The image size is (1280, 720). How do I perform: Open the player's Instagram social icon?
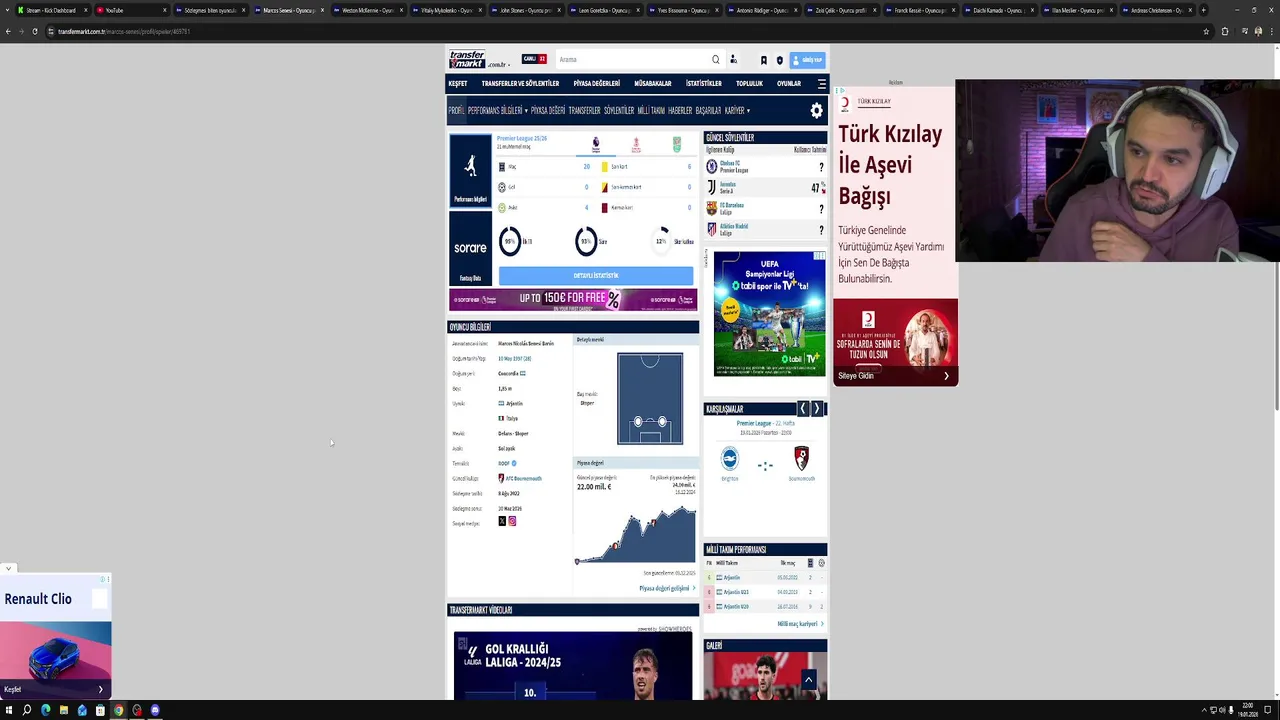pyautogui.click(x=512, y=521)
